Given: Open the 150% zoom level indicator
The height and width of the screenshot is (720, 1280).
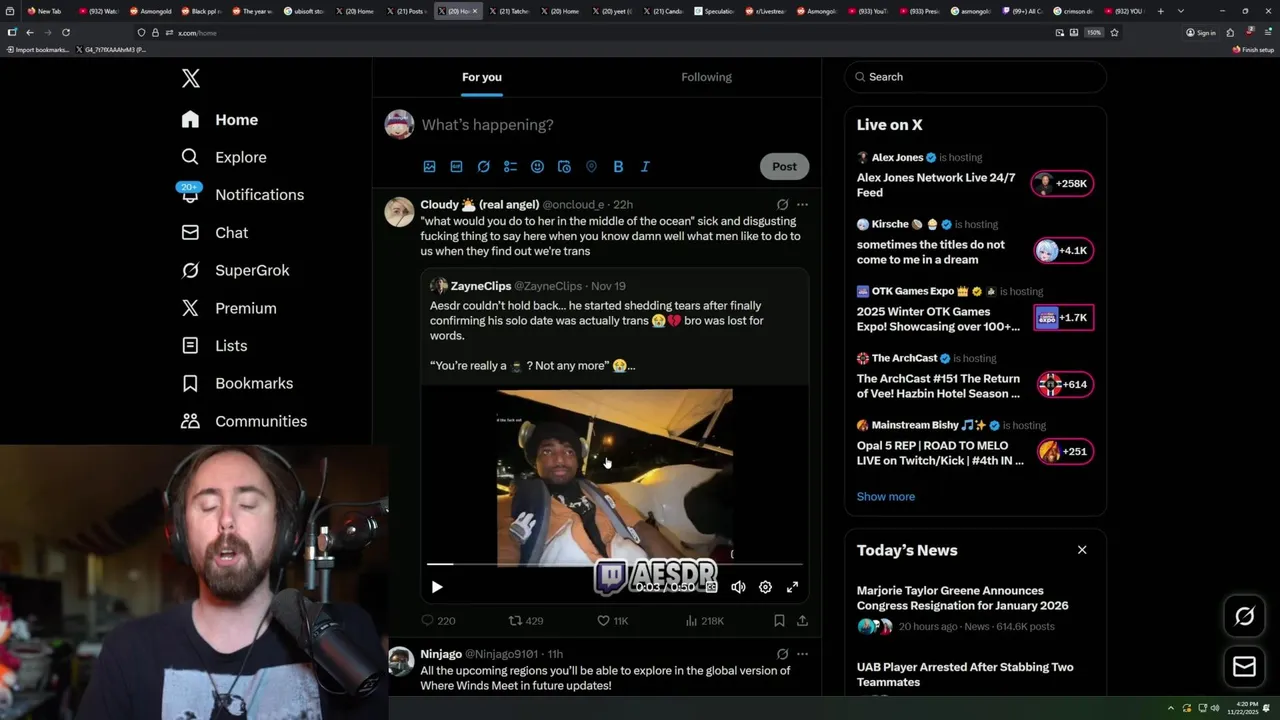Looking at the screenshot, I should [1094, 32].
